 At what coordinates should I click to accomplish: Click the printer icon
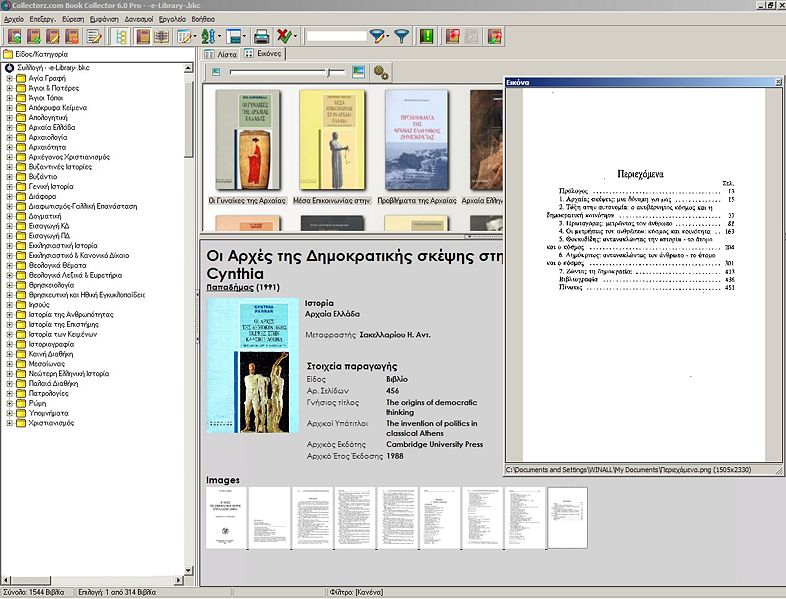click(x=261, y=37)
